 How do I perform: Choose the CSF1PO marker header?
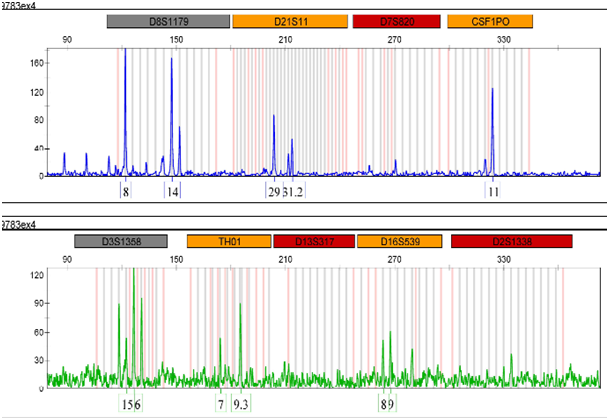(x=490, y=21)
